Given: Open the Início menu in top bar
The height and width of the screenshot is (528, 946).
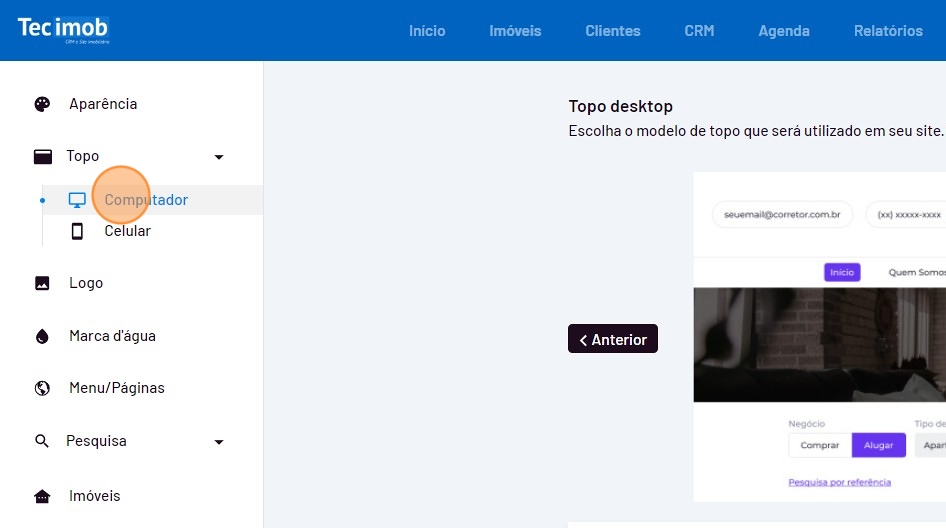Looking at the screenshot, I should point(427,31).
